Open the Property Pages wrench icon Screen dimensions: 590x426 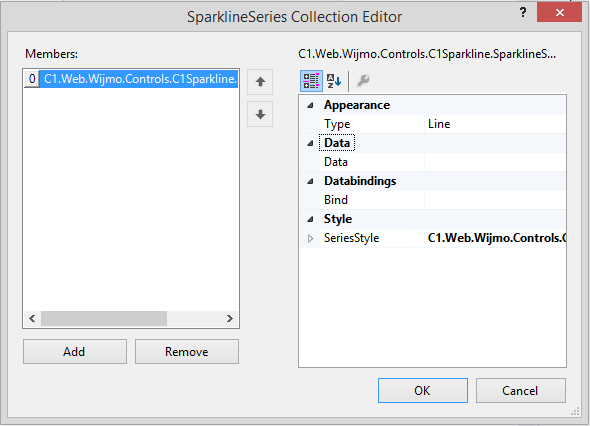pyautogui.click(x=363, y=81)
